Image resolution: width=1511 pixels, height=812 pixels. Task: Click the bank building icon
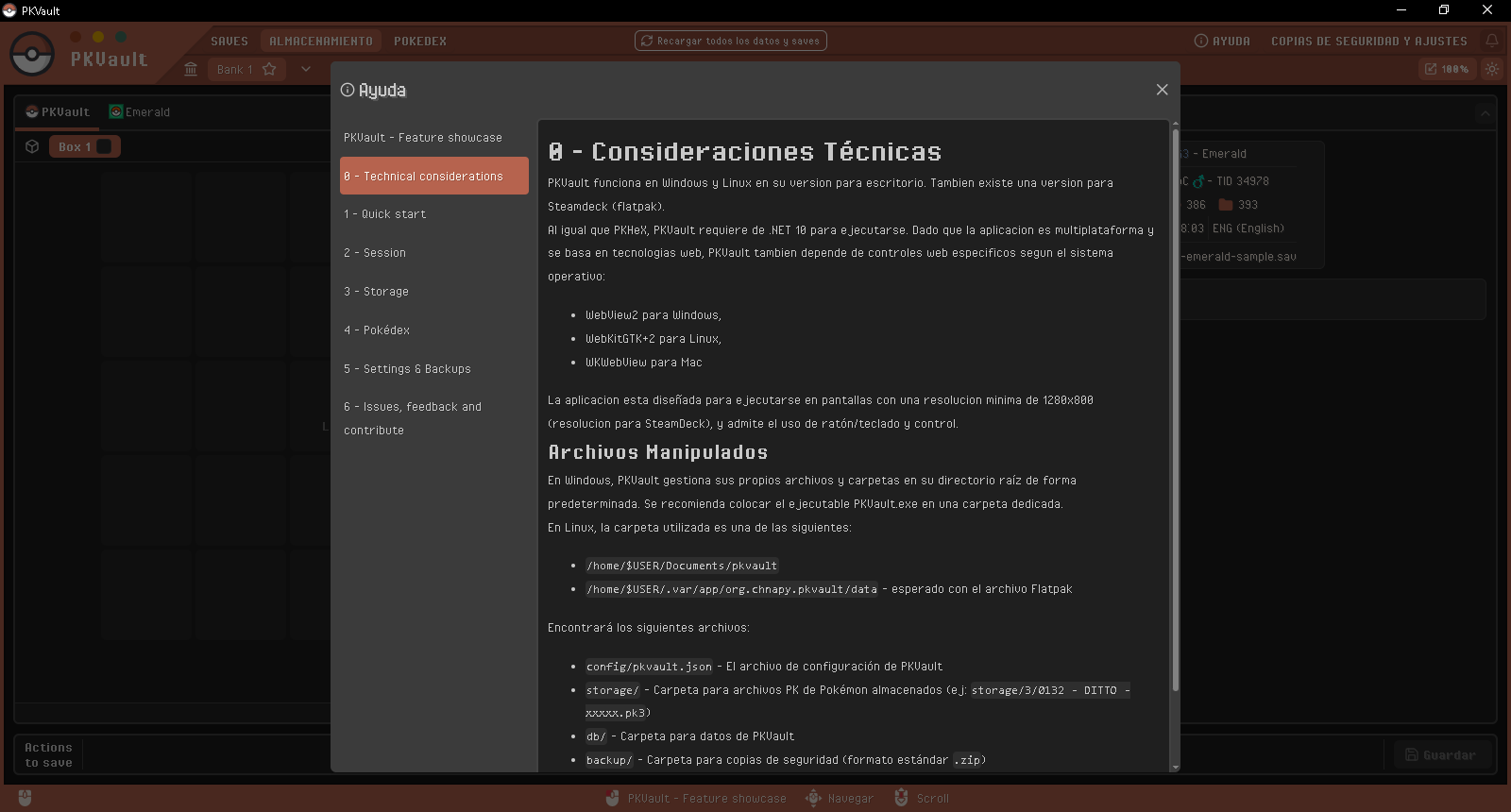click(191, 69)
